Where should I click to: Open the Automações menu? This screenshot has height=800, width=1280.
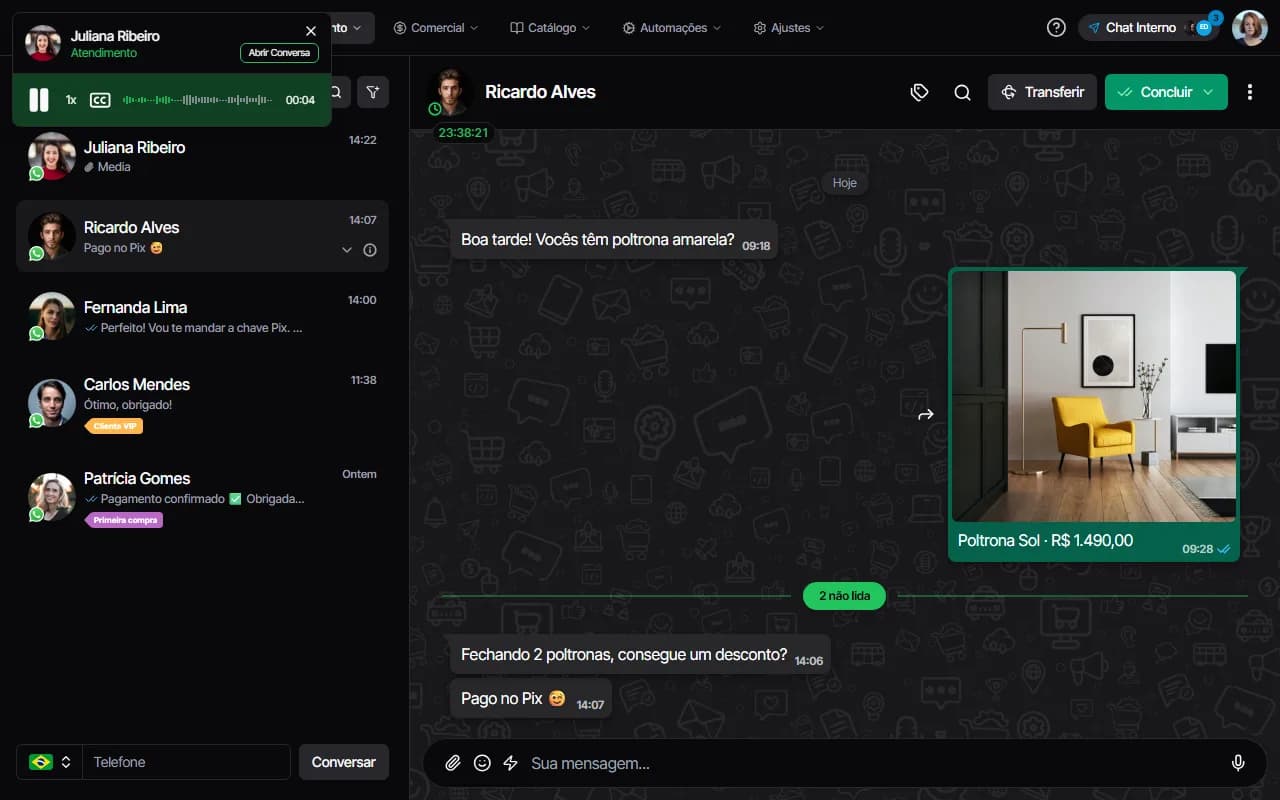point(672,28)
